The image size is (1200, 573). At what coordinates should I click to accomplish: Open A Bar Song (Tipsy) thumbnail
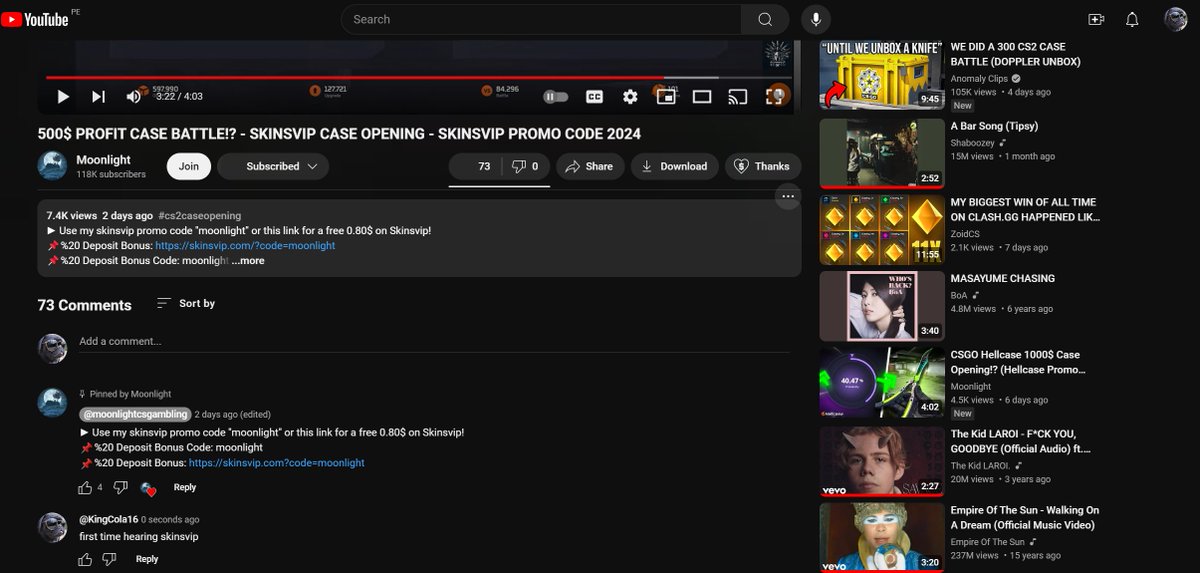[881, 153]
